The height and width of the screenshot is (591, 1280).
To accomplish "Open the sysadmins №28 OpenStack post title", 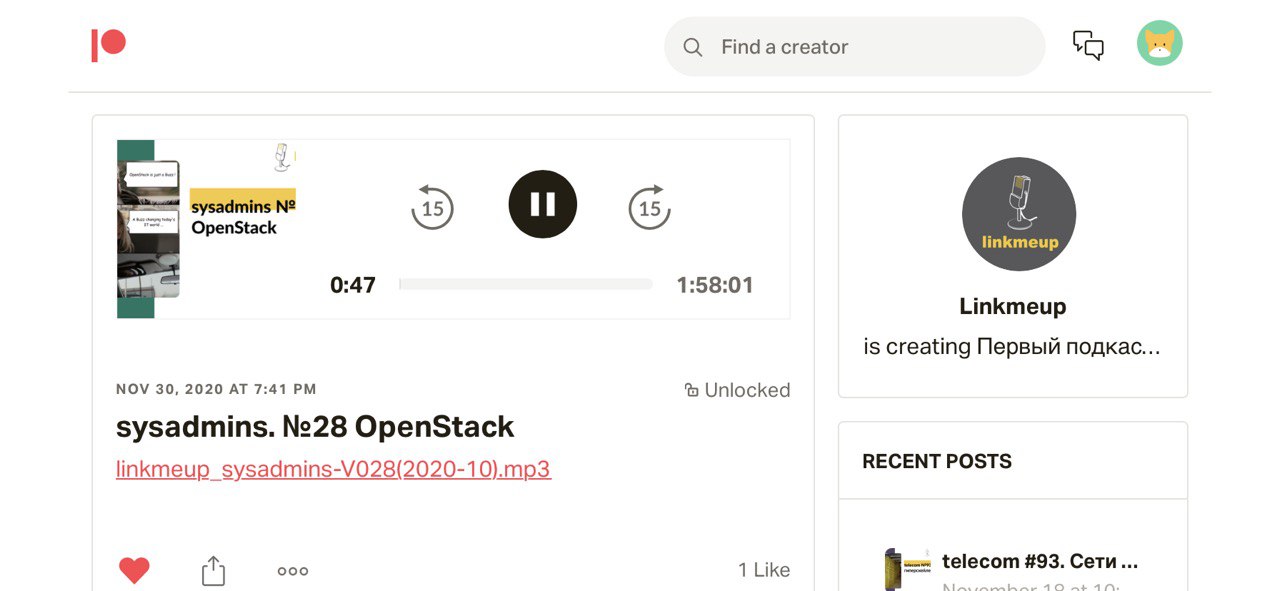I will (315, 427).
